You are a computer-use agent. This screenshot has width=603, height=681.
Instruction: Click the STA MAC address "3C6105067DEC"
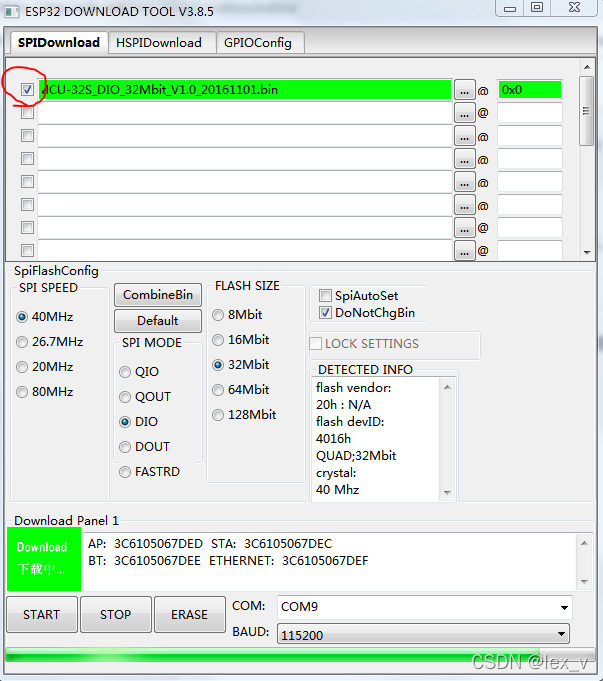pyautogui.click(x=288, y=544)
